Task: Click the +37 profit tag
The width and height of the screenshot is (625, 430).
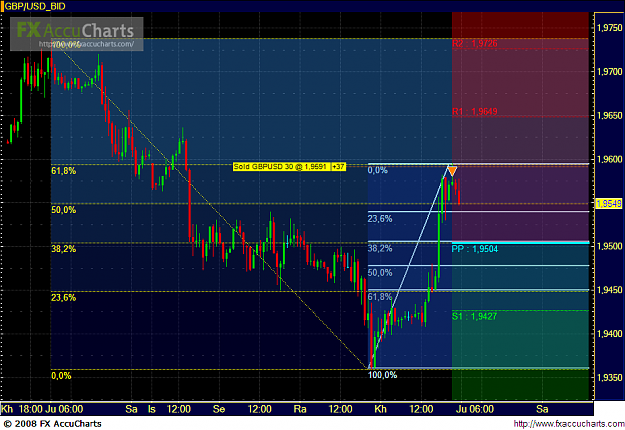Action: pyautogui.click(x=338, y=167)
